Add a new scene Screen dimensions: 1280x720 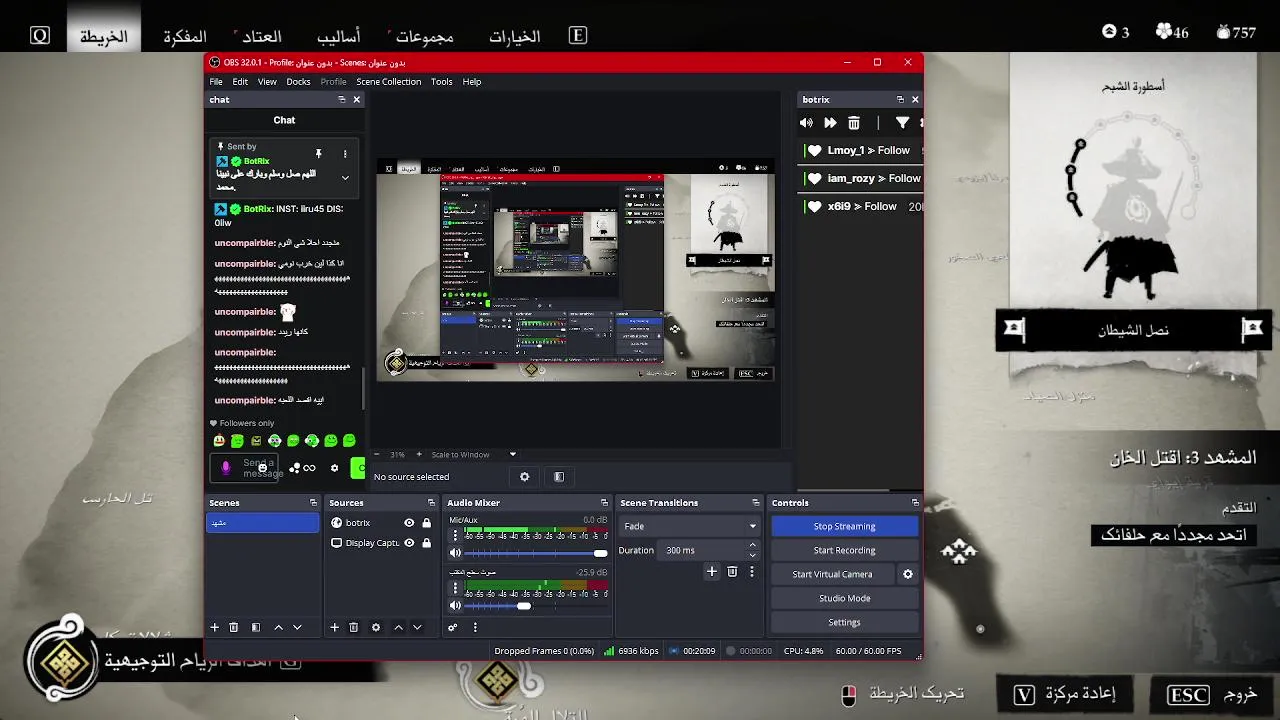pyautogui.click(x=214, y=627)
